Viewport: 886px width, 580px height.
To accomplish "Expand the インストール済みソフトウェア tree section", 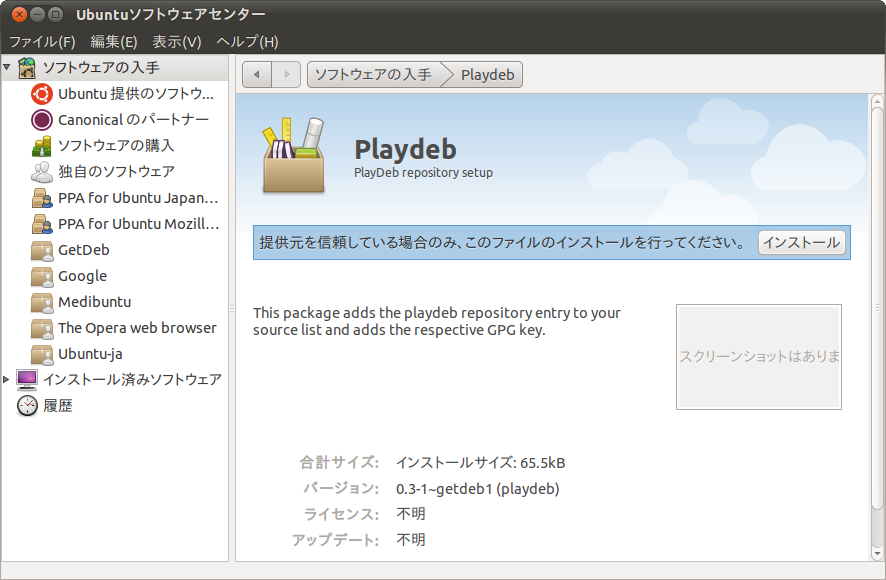I will coord(6,379).
